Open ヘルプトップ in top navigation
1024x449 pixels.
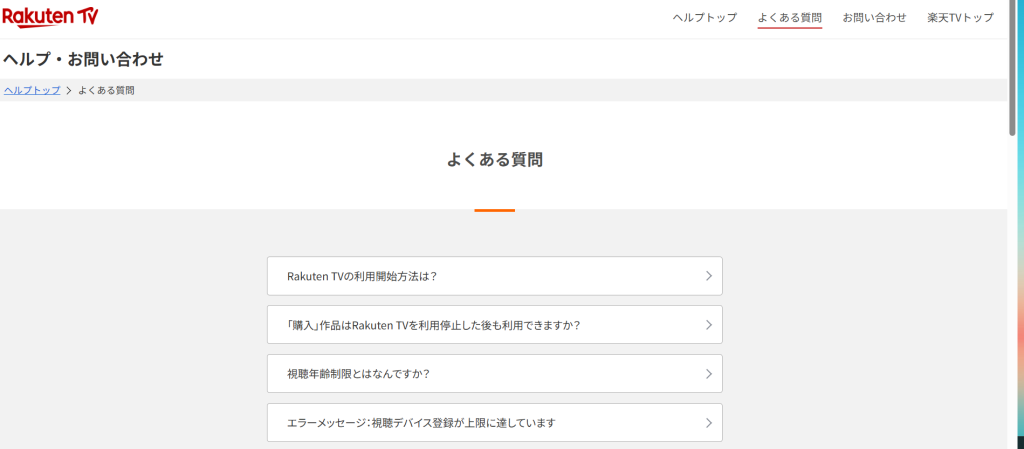tap(705, 18)
